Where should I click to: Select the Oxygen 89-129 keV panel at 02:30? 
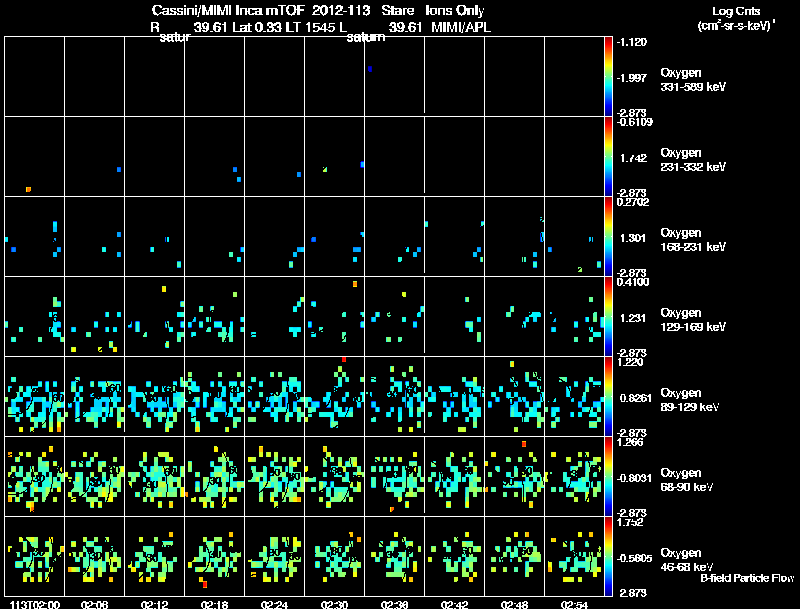(335, 397)
